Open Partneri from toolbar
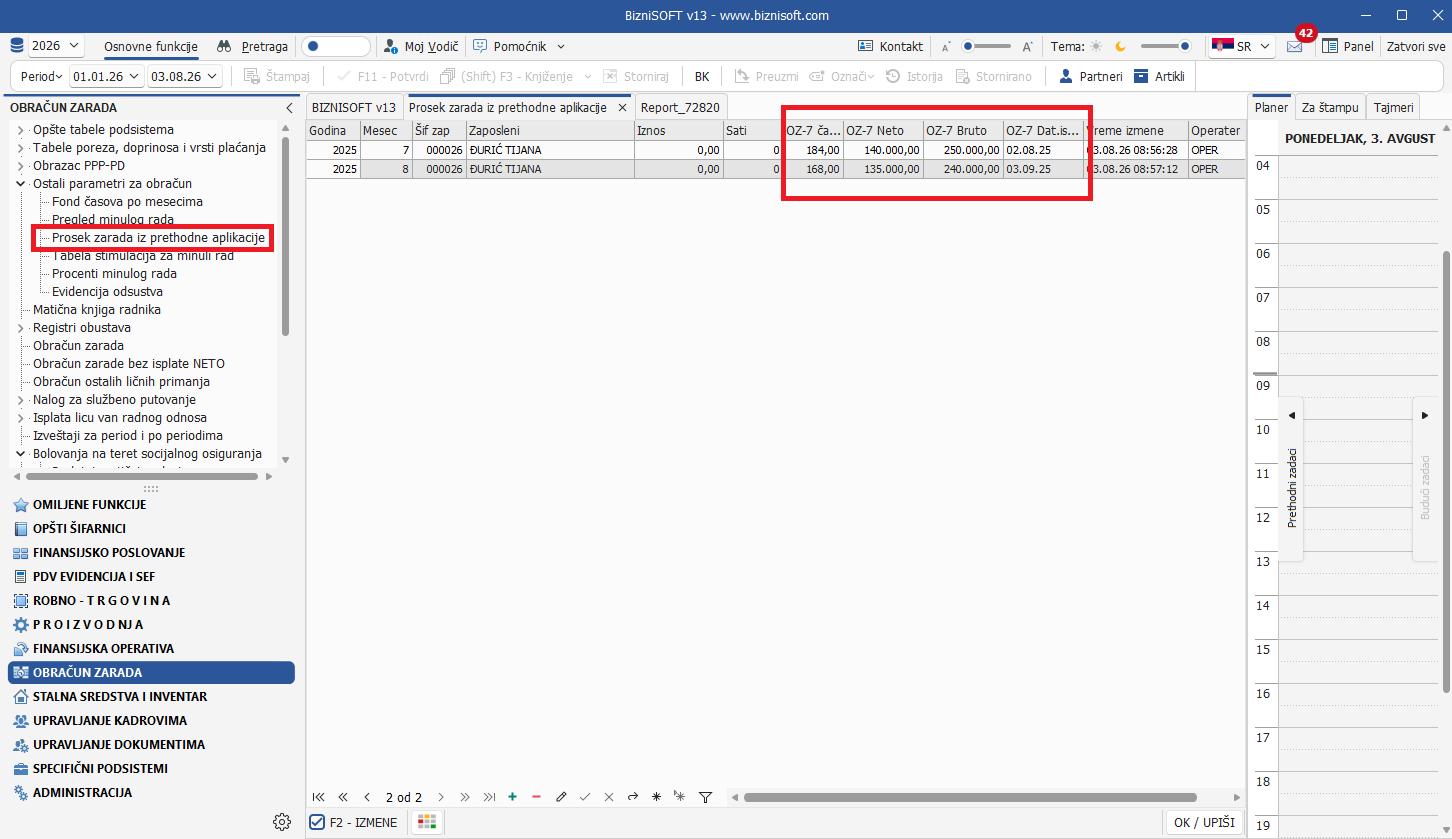This screenshot has height=839, width=1452. click(x=1090, y=76)
